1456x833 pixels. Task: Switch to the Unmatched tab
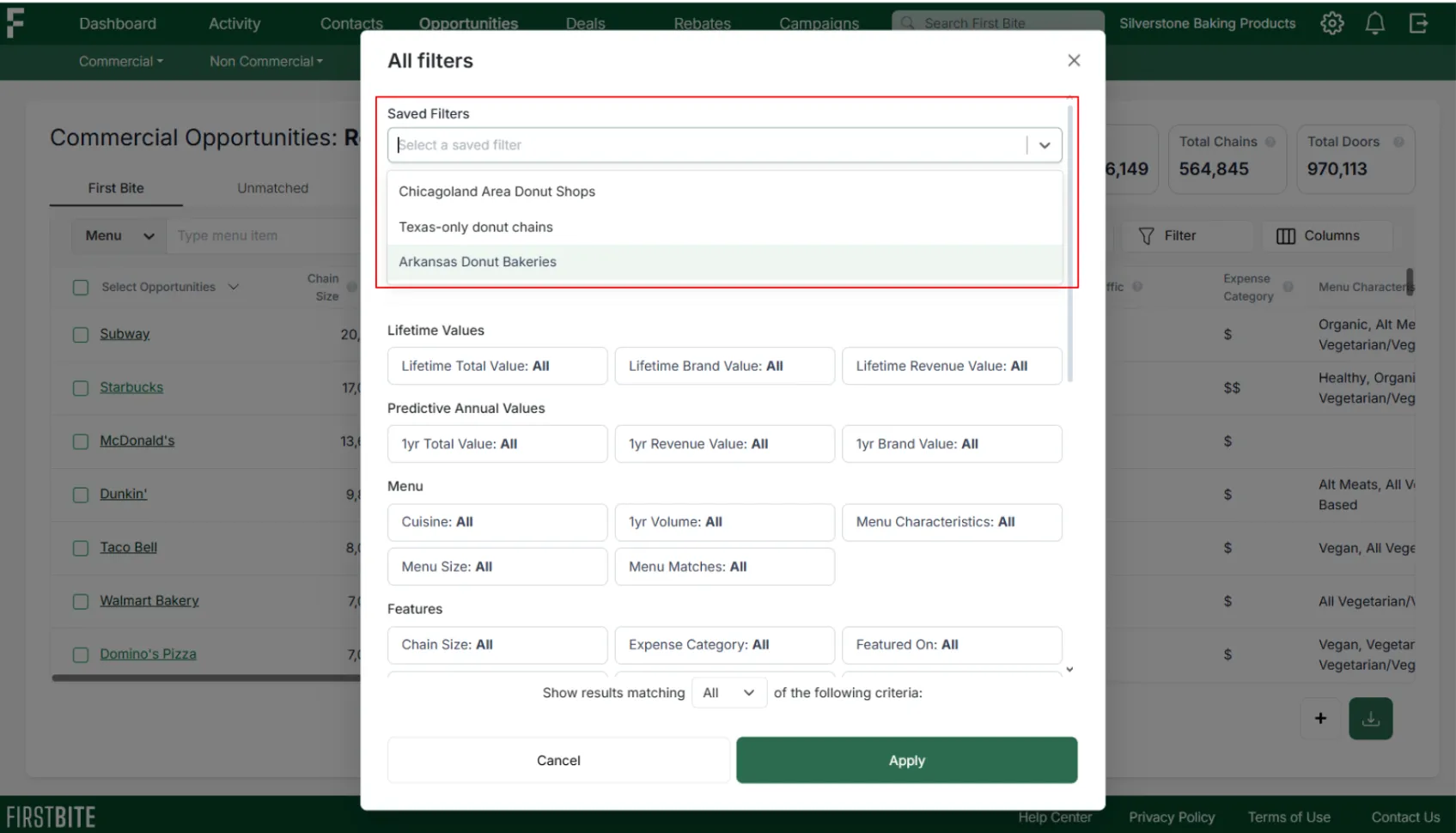point(272,188)
